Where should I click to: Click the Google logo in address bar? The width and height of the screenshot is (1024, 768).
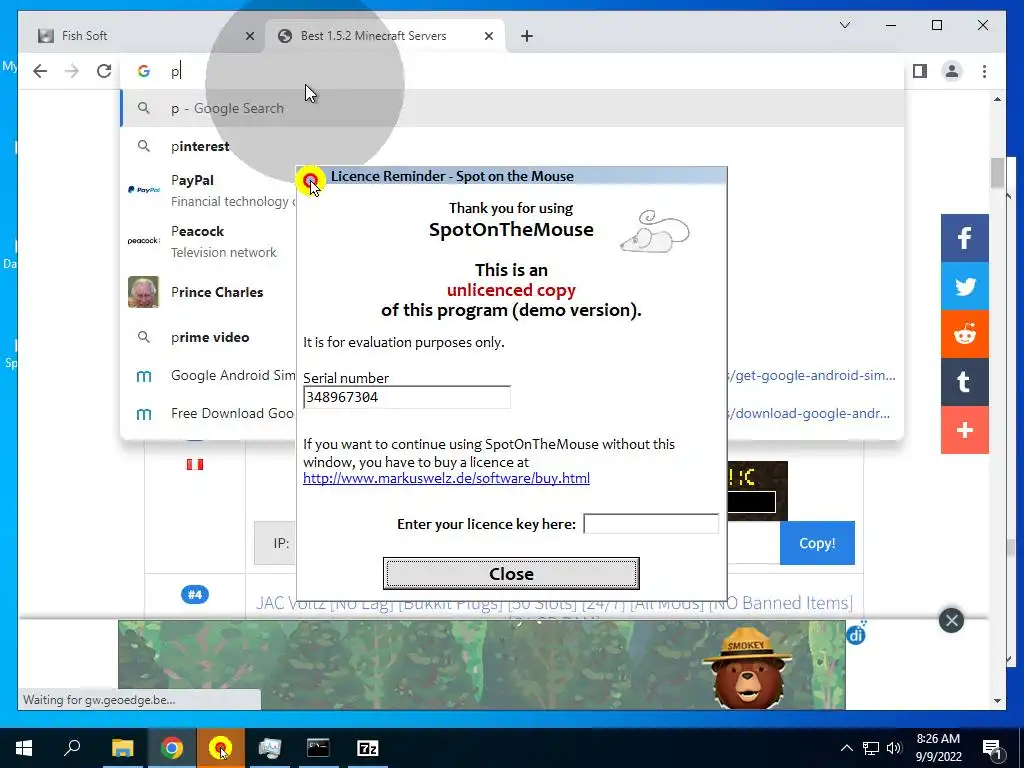[144, 71]
